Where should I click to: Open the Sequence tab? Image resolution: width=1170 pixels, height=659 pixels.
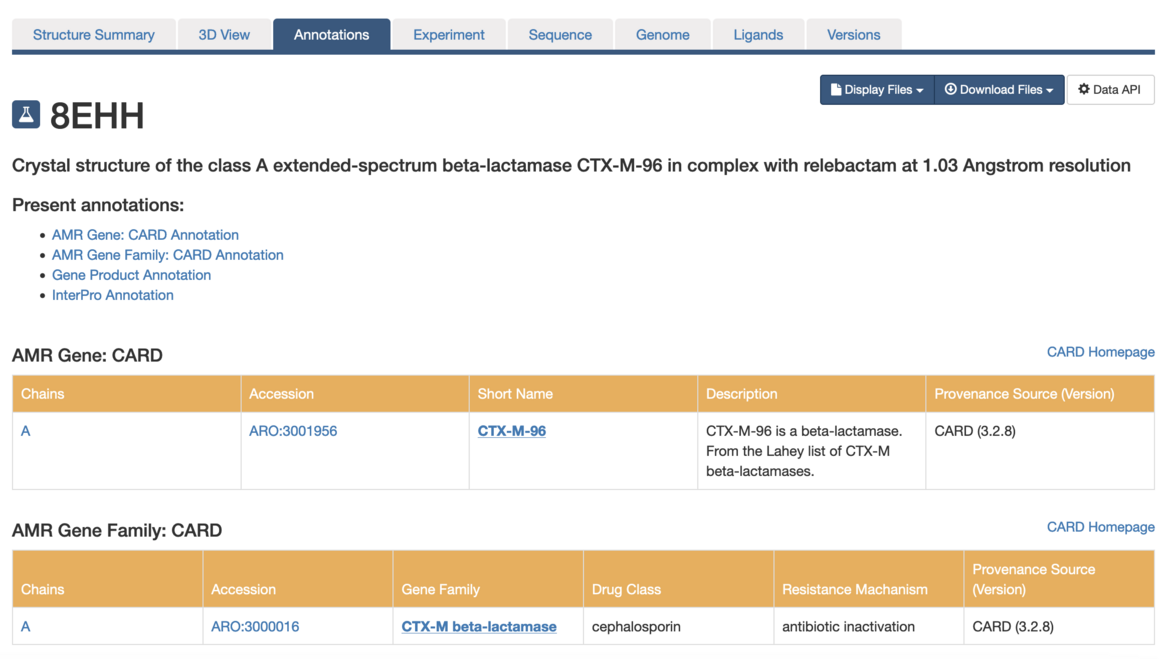coord(560,33)
